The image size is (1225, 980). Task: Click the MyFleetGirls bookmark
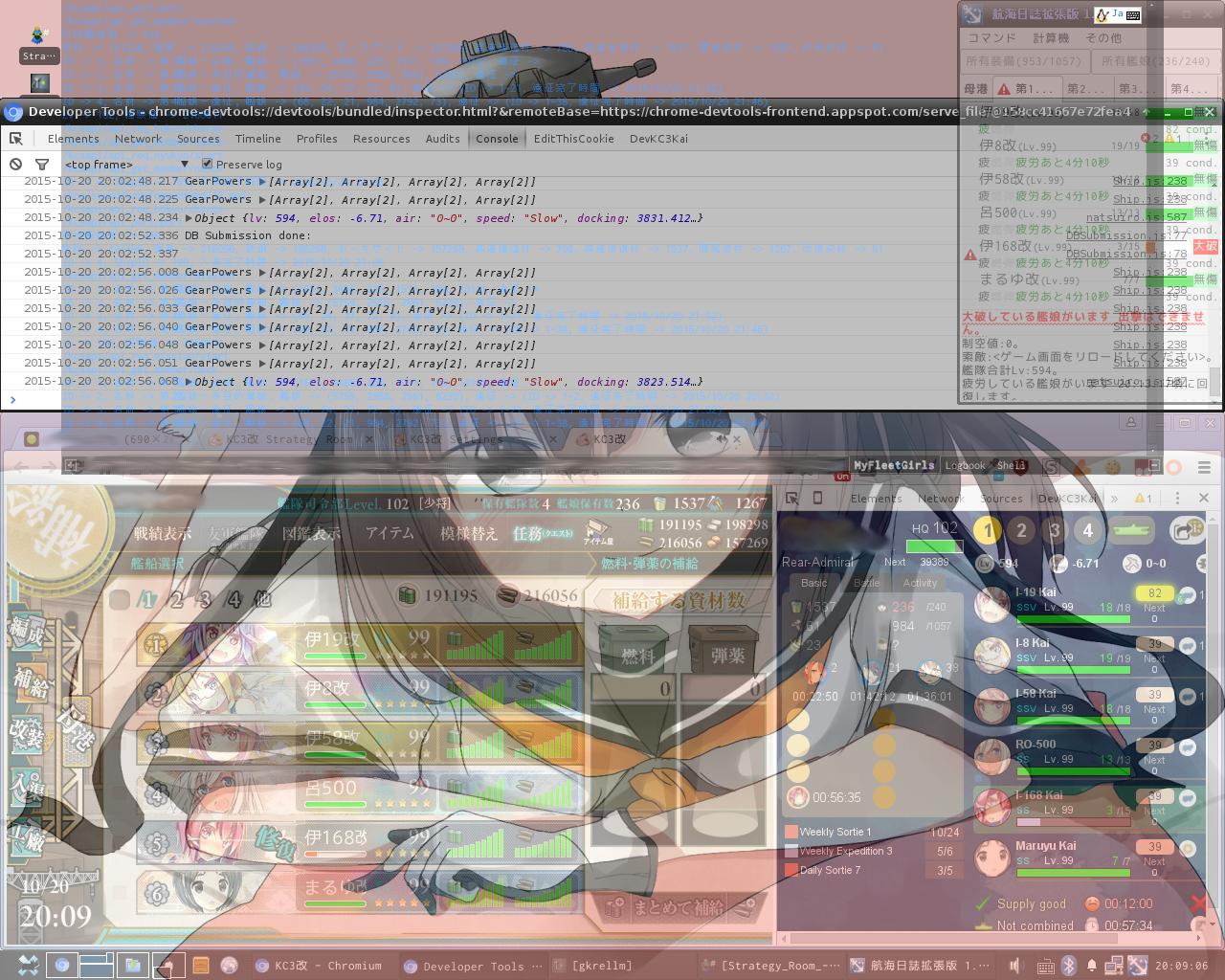pyautogui.click(x=893, y=465)
